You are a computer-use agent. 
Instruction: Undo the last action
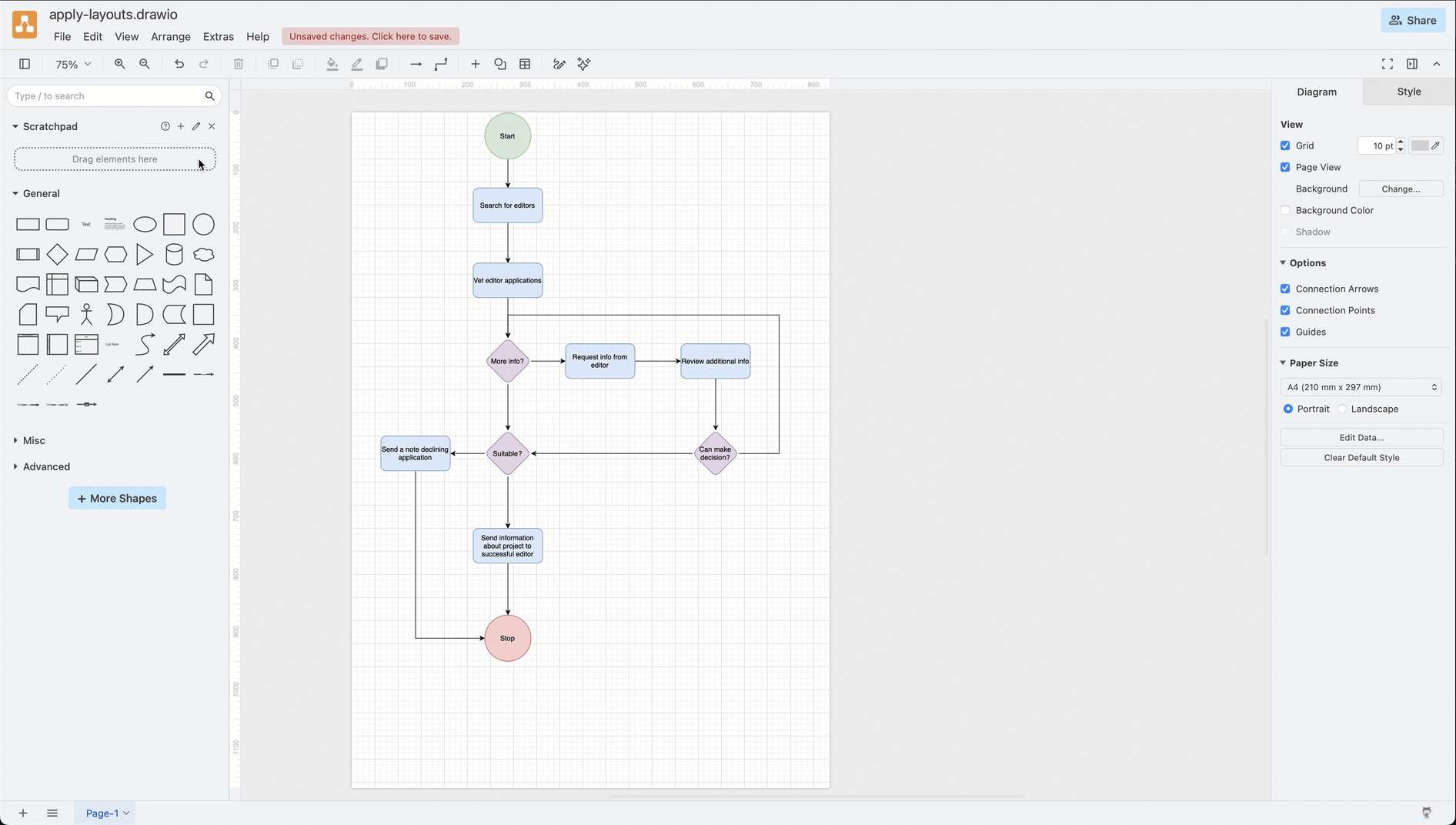point(179,64)
